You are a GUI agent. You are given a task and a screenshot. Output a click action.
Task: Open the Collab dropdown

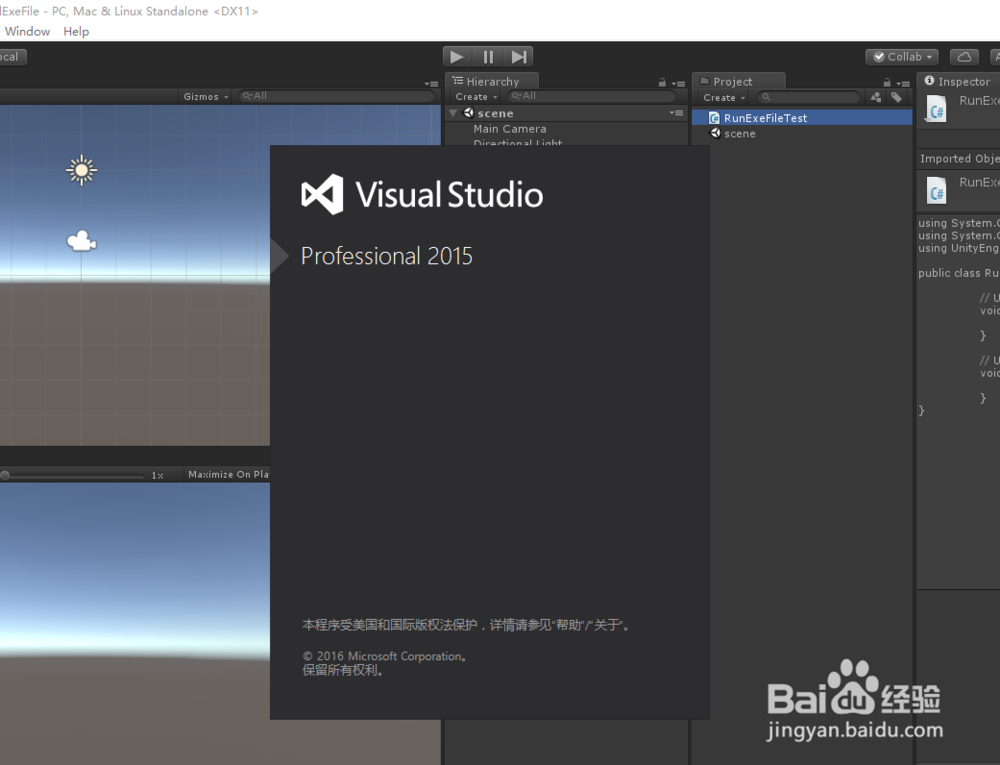tap(902, 57)
